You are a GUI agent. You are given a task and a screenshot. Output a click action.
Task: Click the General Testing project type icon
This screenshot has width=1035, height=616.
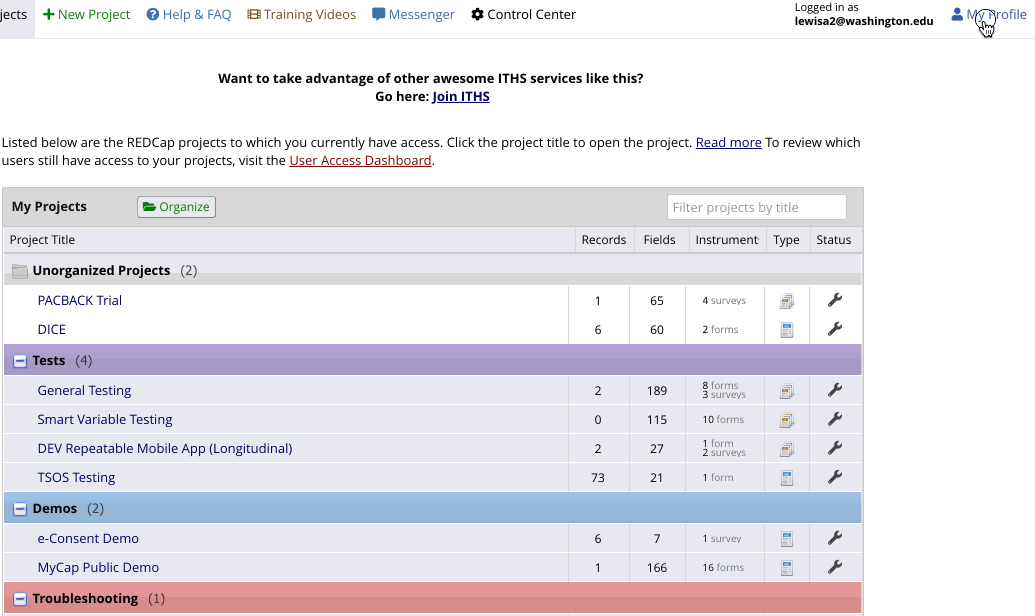pyautogui.click(x=786, y=391)
